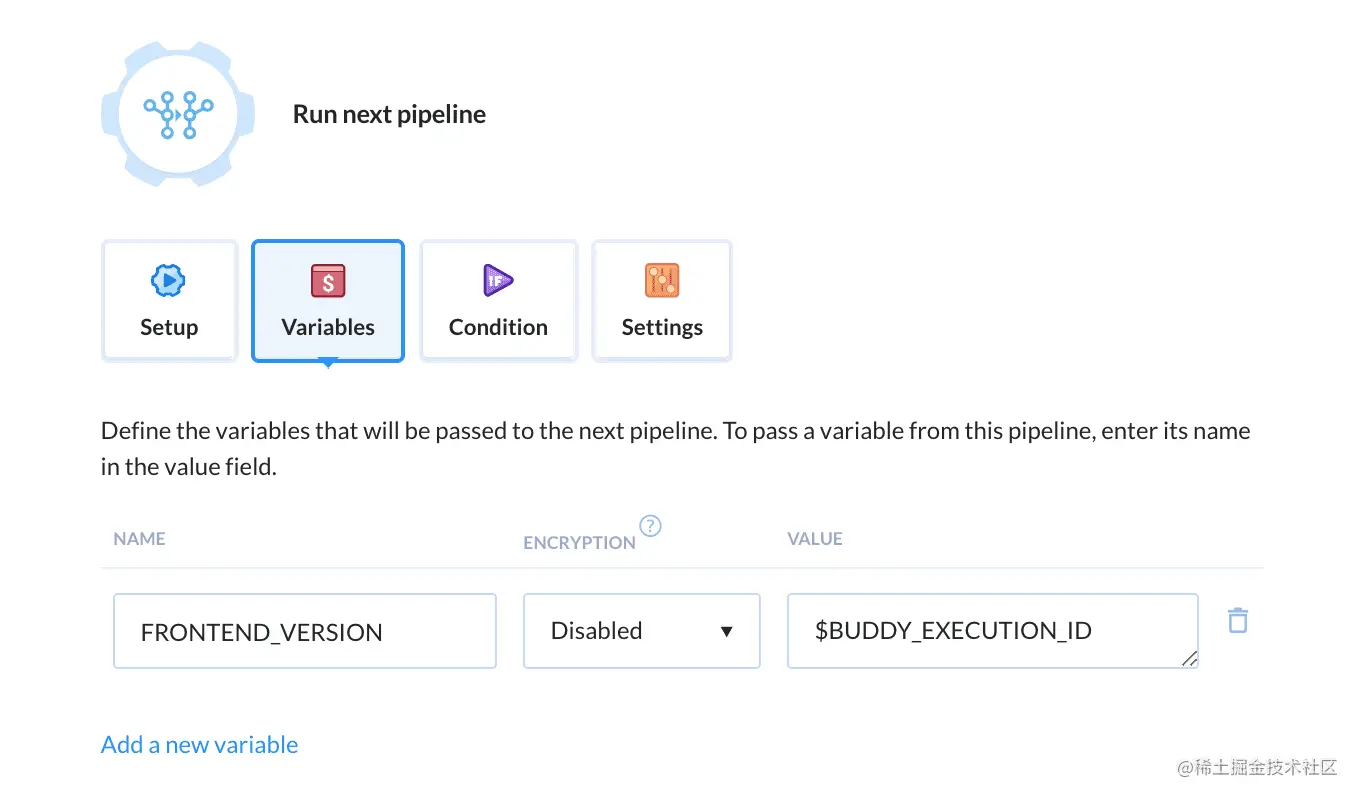Viewport: 1360px width, 800px height.
Task: Click the resize grip of the value textarea
Action: [1188, 658]
